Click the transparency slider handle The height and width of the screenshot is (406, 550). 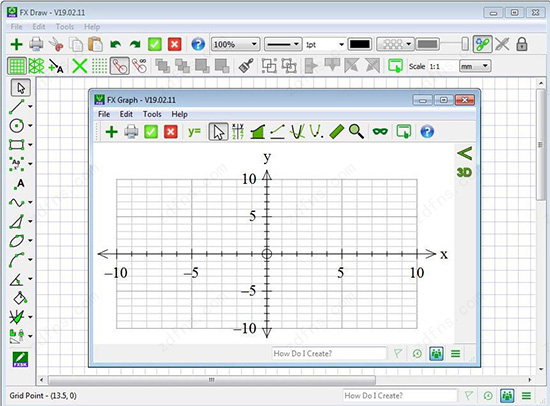465,44
